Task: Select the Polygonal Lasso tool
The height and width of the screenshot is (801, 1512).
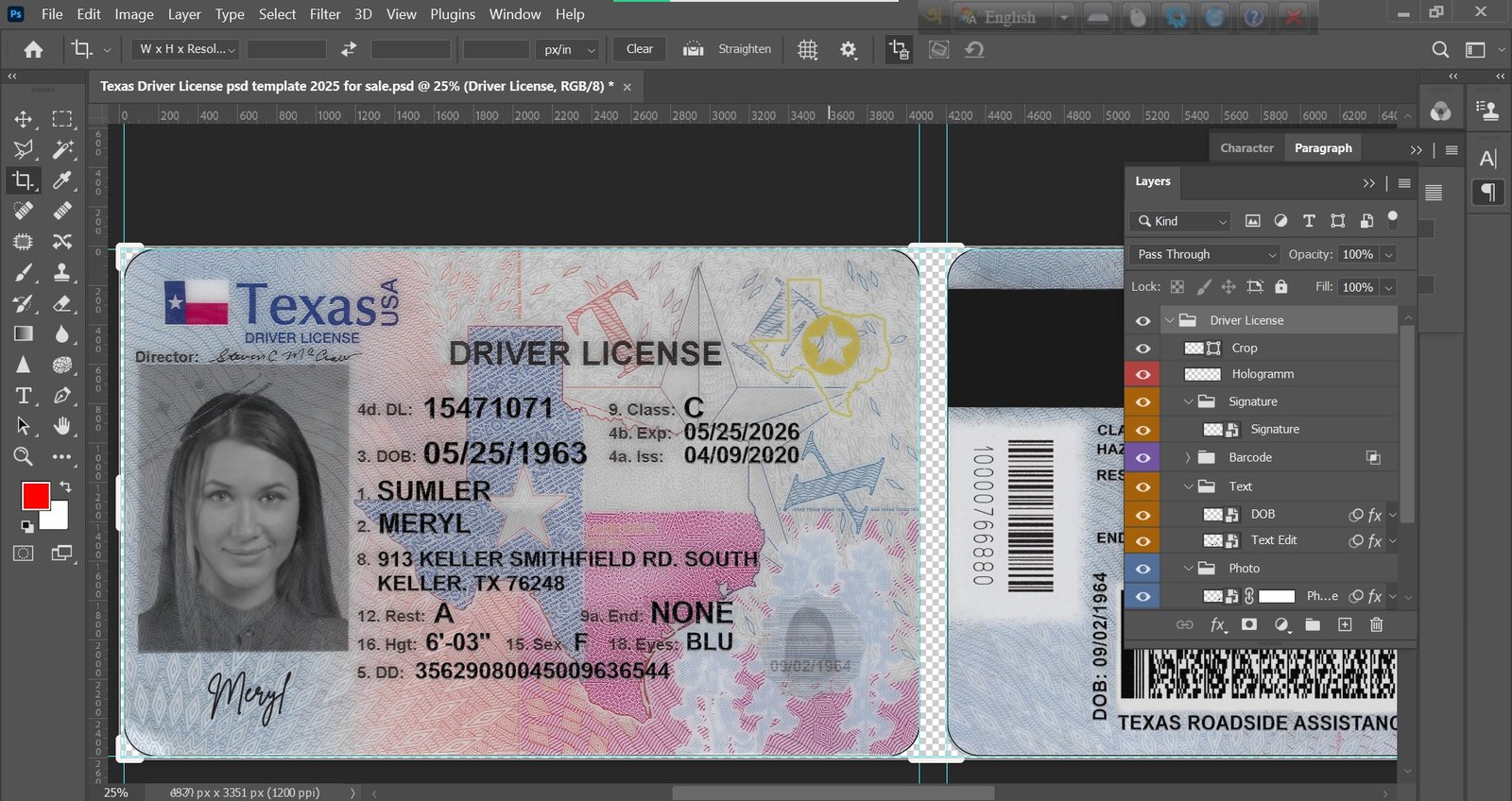Action: (x=23, y=149)
